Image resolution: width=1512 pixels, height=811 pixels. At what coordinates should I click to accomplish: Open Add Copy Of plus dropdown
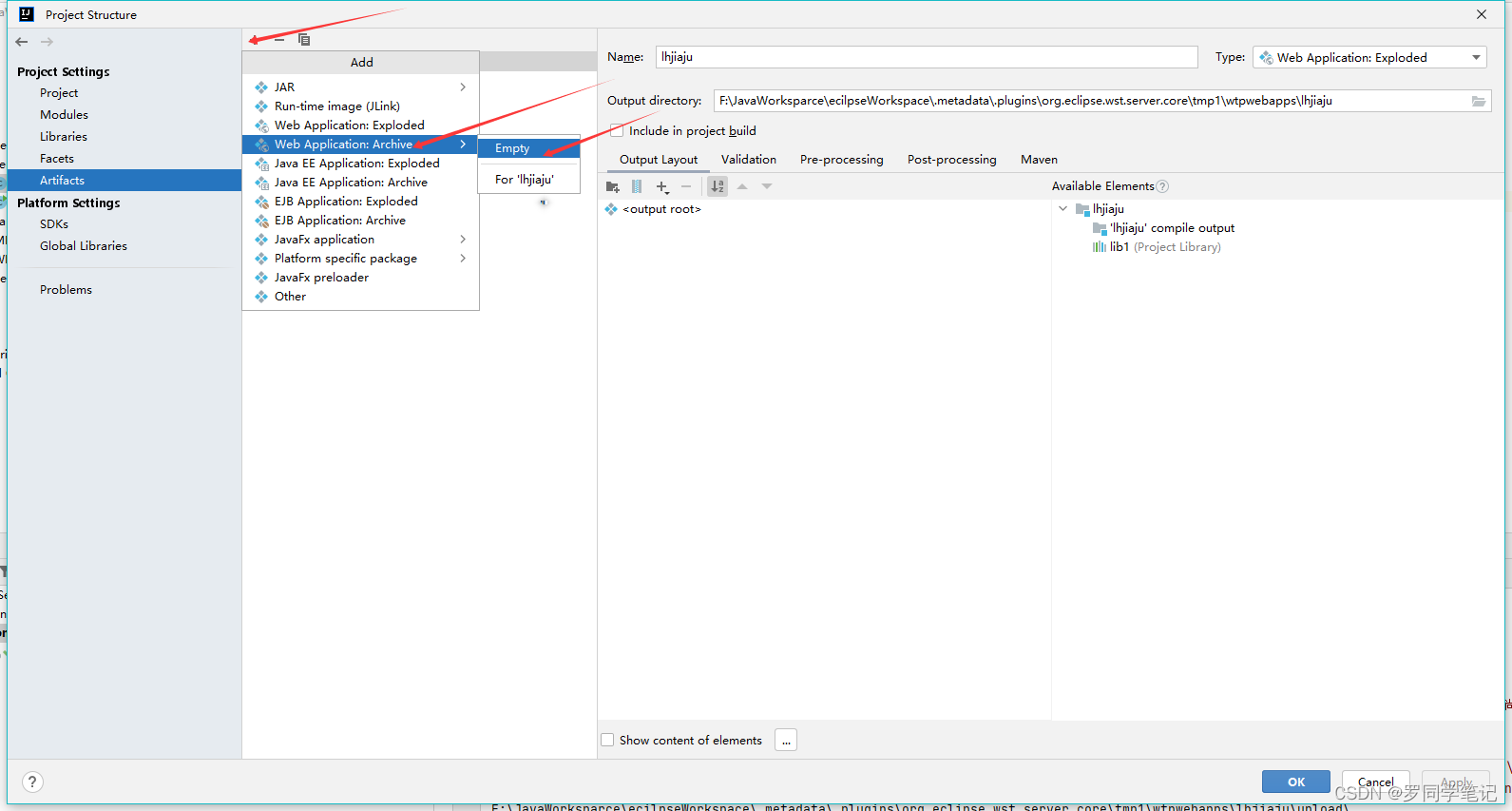click(662, 186)
